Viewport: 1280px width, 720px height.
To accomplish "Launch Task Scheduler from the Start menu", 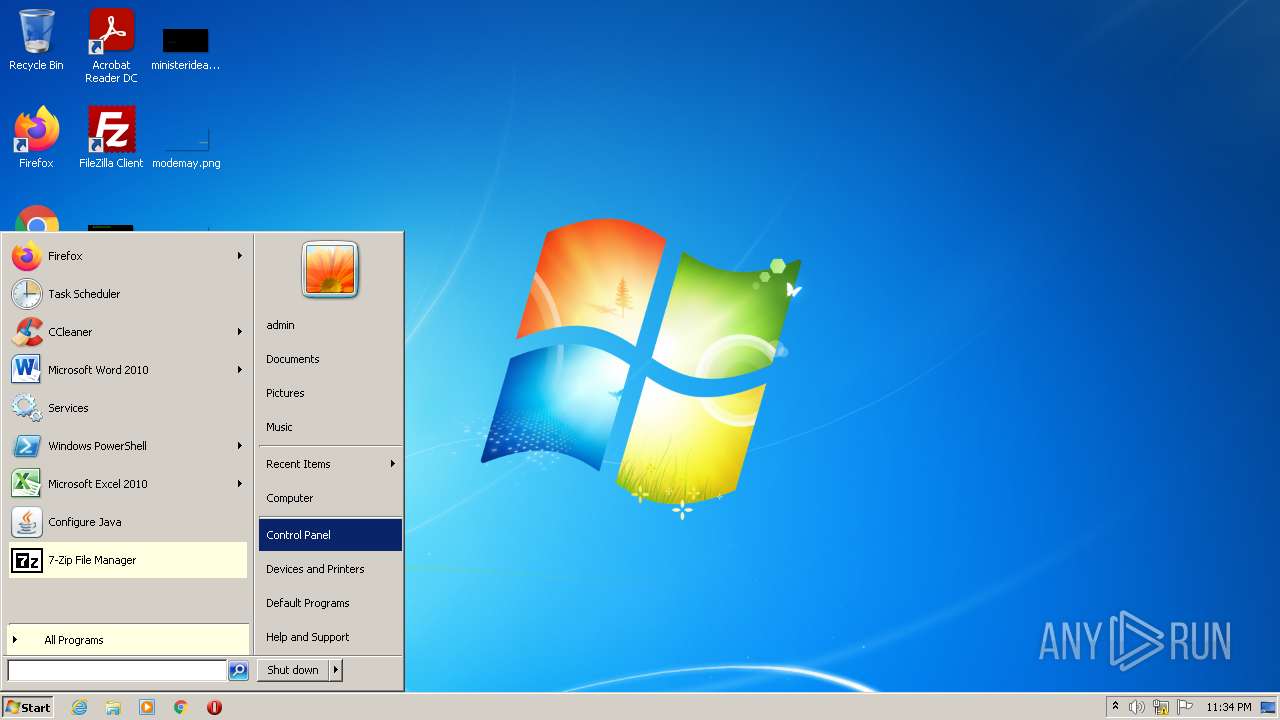I will [x=128, y=294].
